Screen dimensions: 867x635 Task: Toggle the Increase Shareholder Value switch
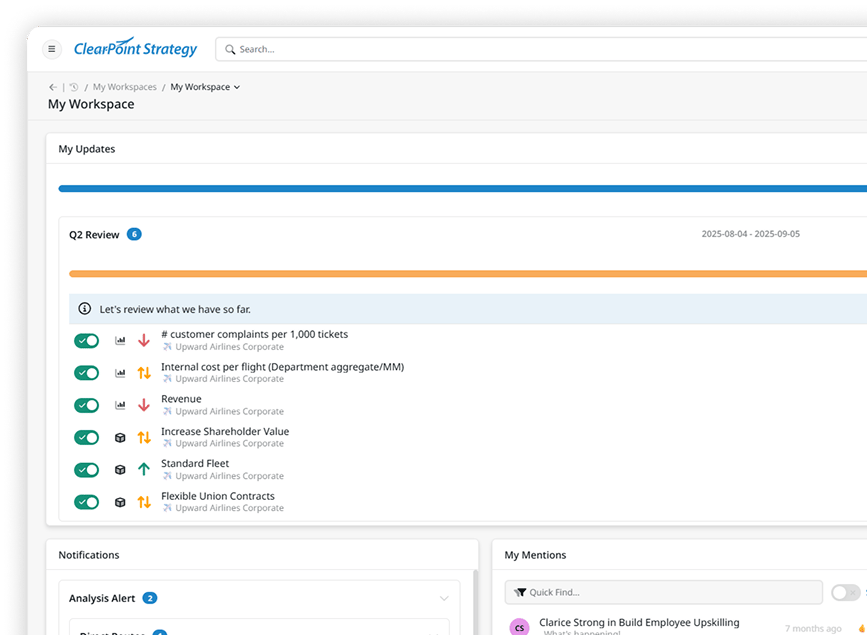(x=86, y=438)
